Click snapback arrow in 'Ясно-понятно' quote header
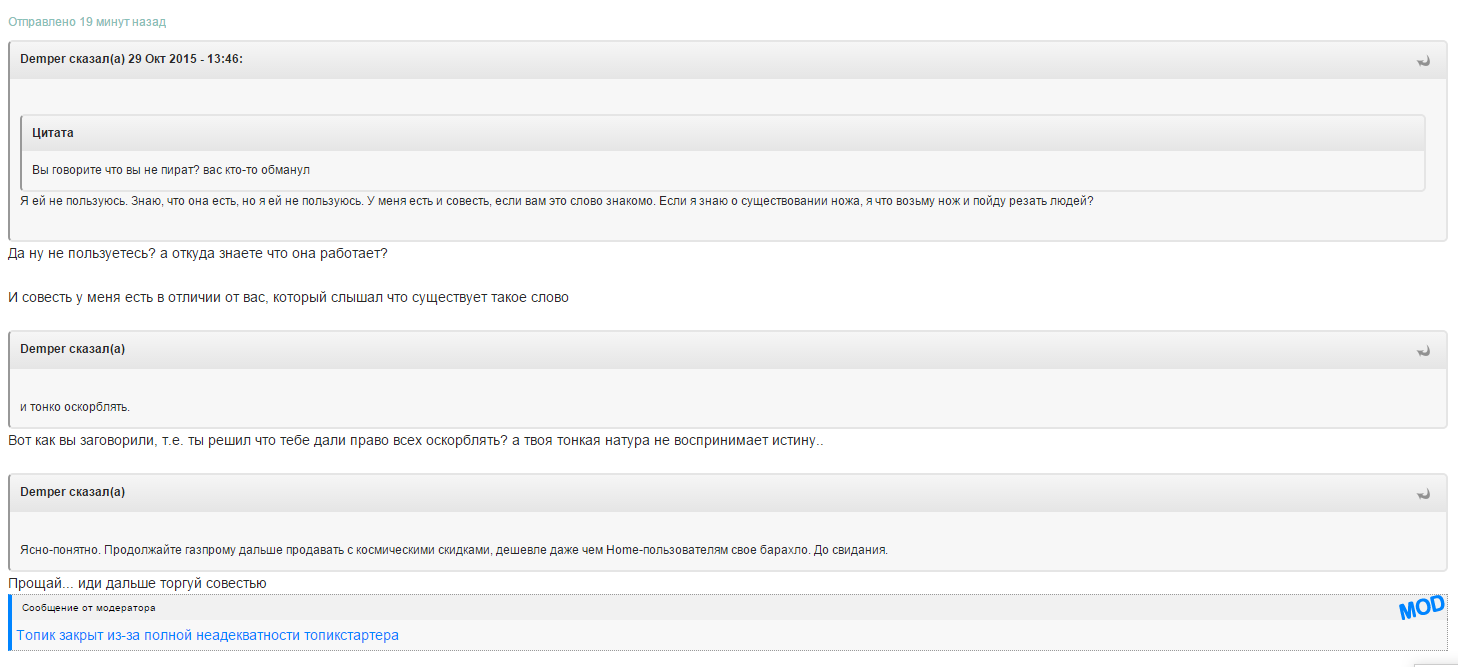 (1423, 494)
